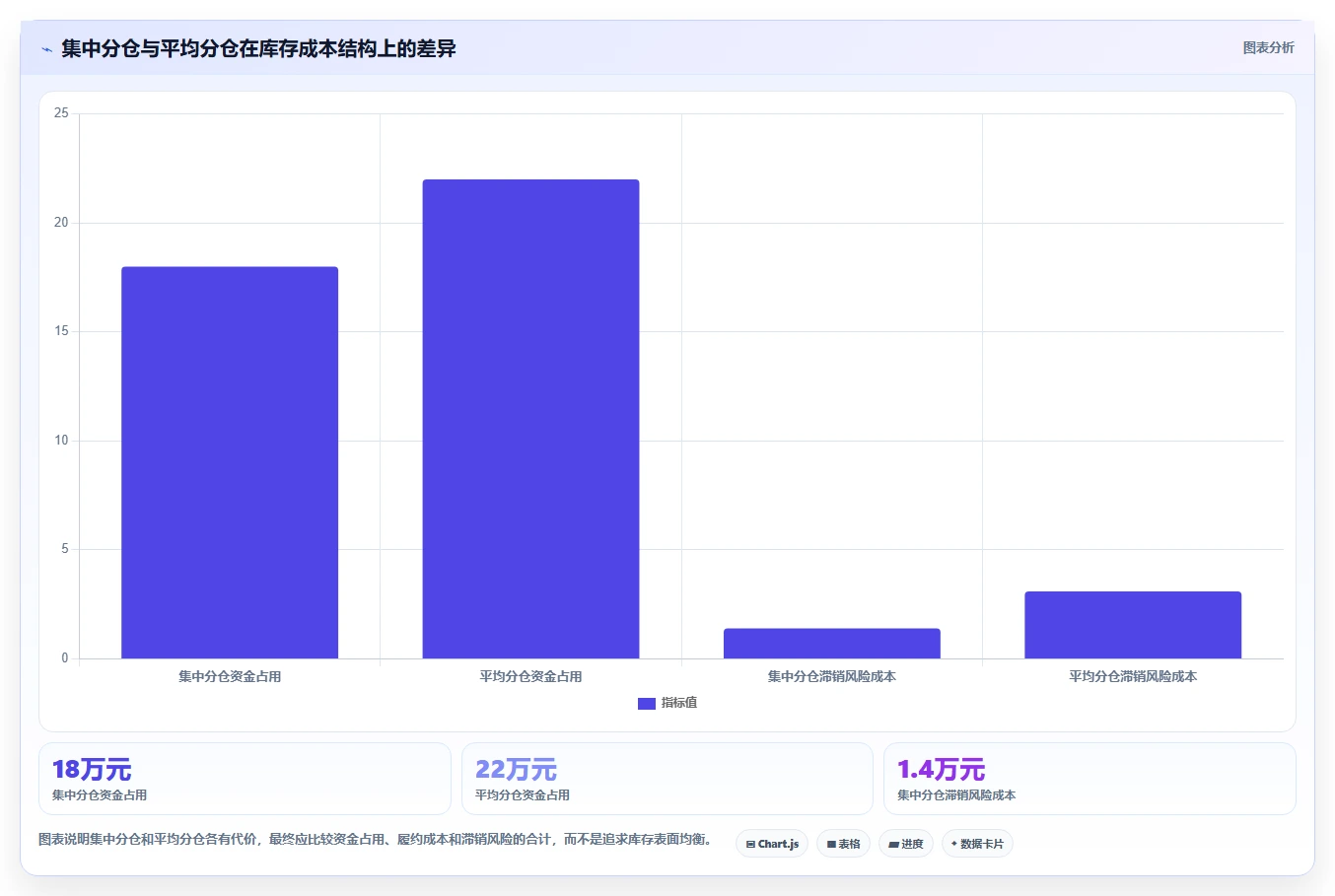The width and height of the screenshot is (1335, 896).
Task: Click the chart description paragraph
Action: click(376, 840)
